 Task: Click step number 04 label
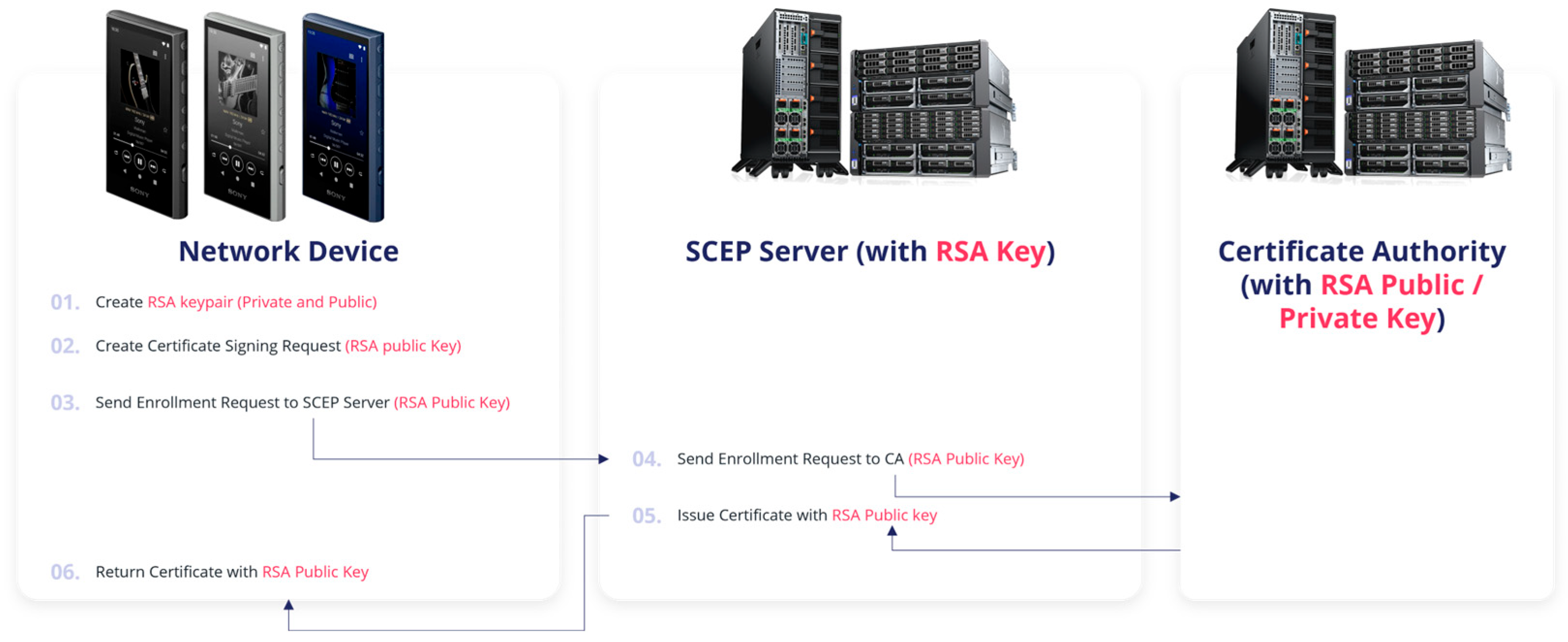pyautogui.click(x=646, y=459)
